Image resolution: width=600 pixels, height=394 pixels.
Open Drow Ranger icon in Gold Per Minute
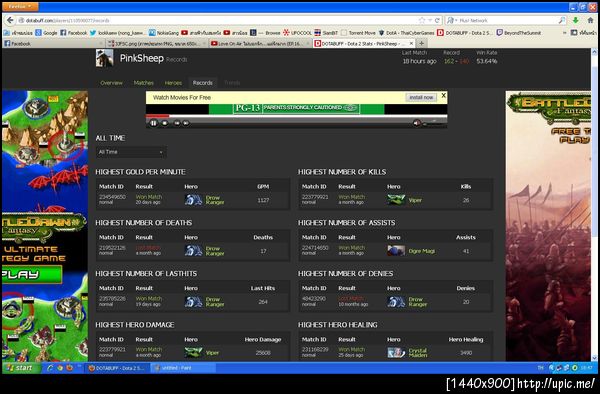point(194,200)
